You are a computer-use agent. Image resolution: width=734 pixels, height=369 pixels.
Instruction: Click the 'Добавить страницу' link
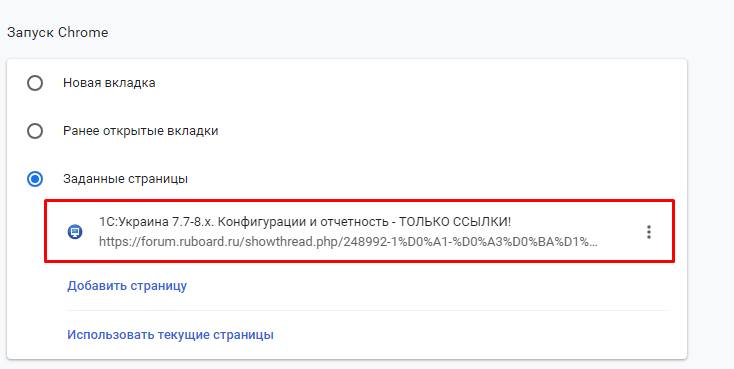pos(127,286)
